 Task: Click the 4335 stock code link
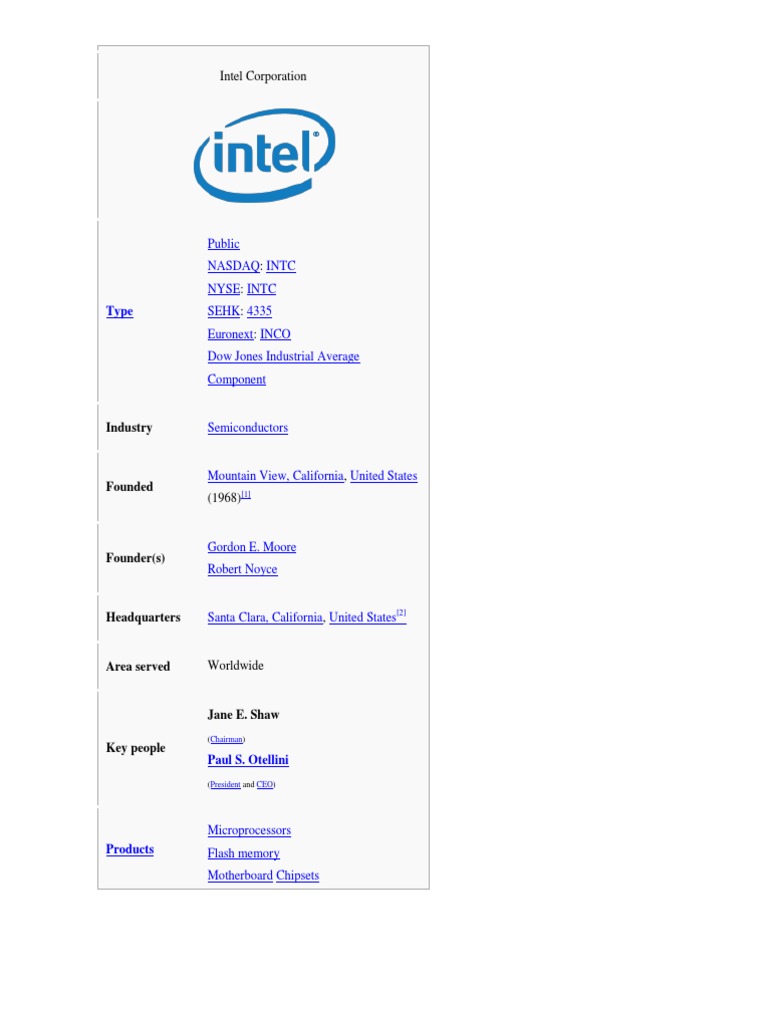pos(259,311)
